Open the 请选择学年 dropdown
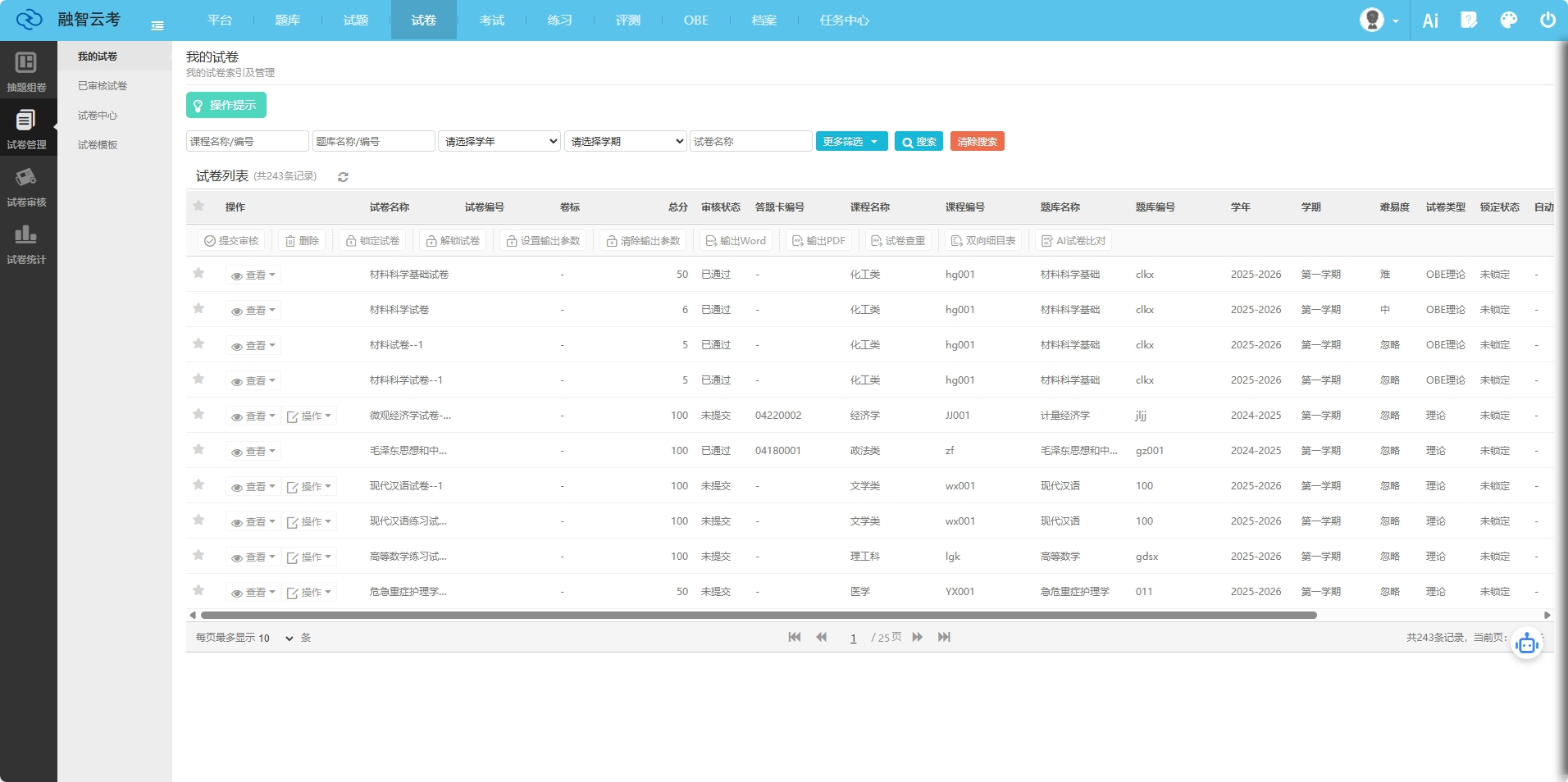 (499, 142)
